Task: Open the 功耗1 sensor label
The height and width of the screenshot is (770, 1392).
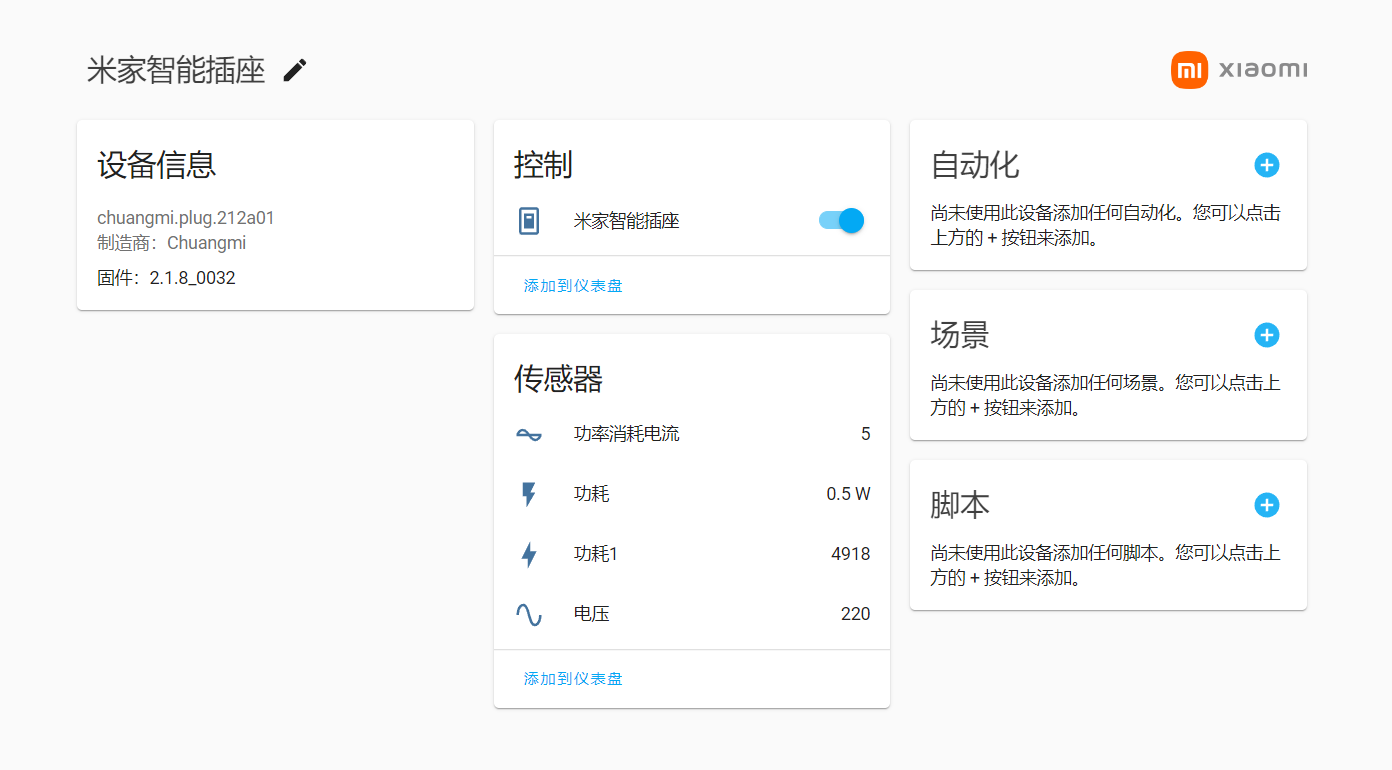Action: coord(596,554)
